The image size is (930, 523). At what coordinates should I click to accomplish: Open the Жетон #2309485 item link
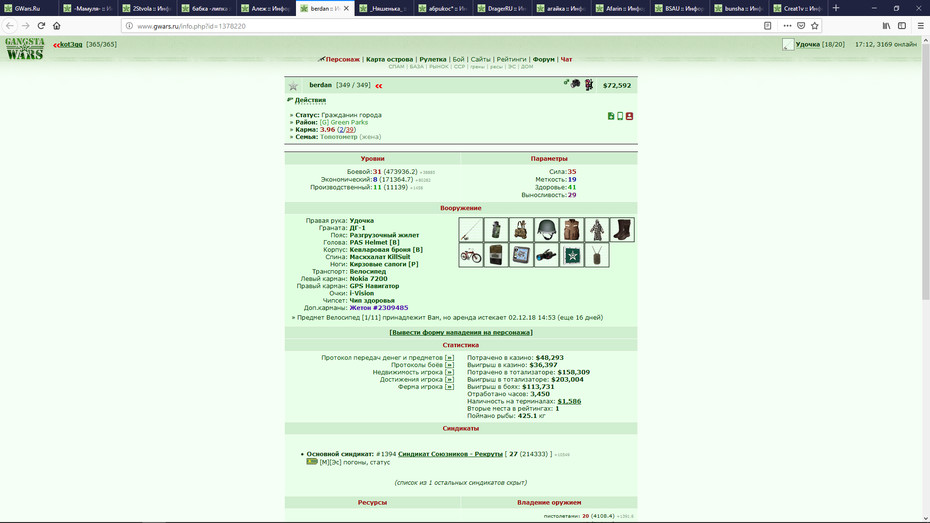(378, 308)
